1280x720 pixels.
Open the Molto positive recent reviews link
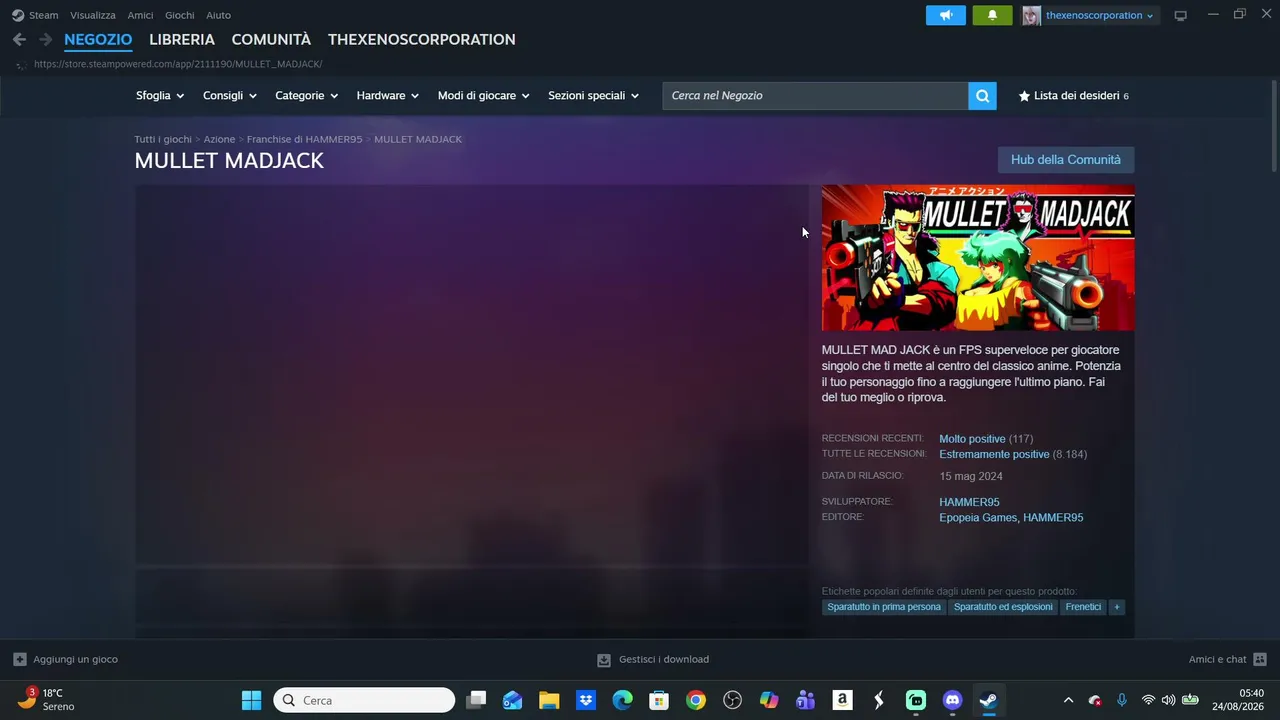(x=972, y=439)
